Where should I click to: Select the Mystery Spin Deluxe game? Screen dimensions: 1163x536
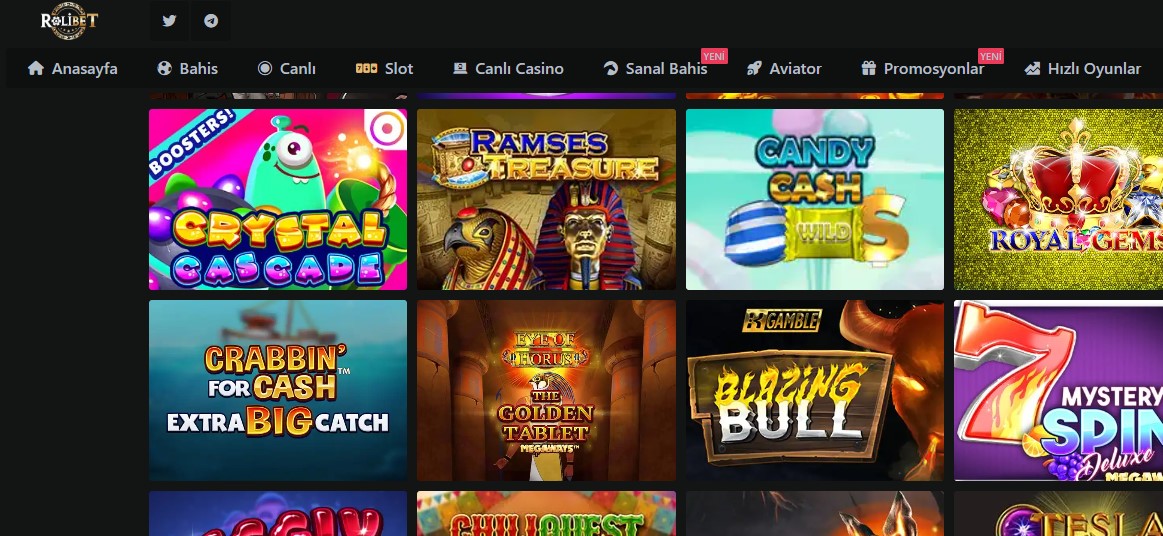point(1058,391)
